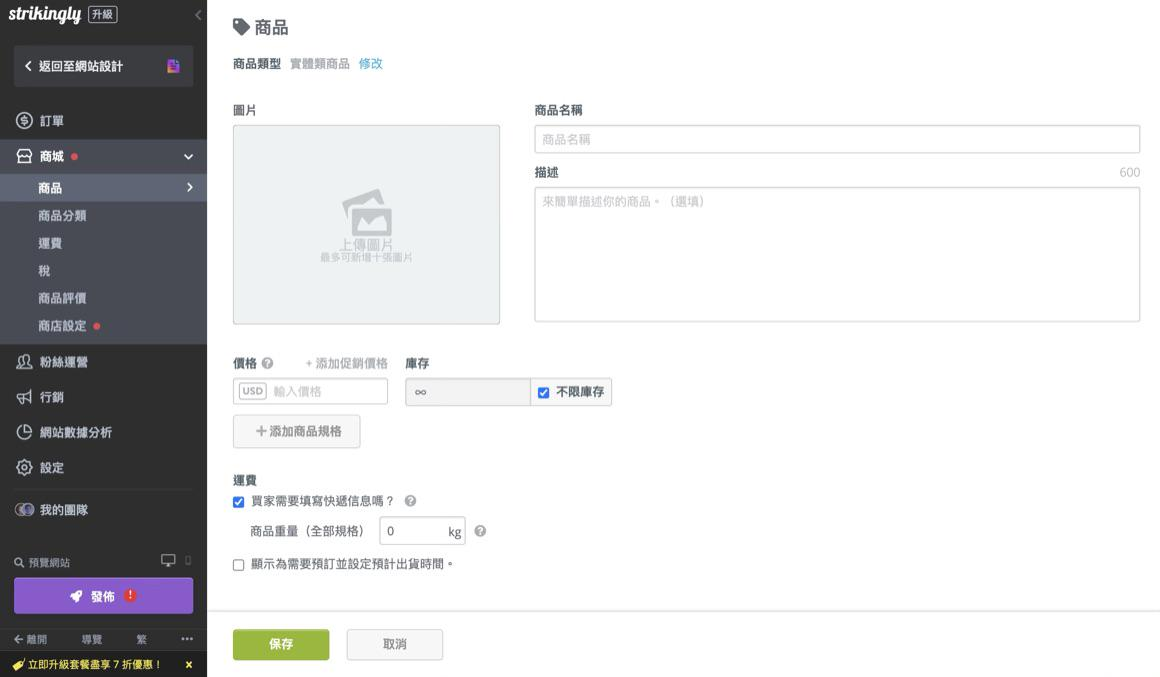
Task: Click the 行銷 megaphone icon
Action: 24,397
